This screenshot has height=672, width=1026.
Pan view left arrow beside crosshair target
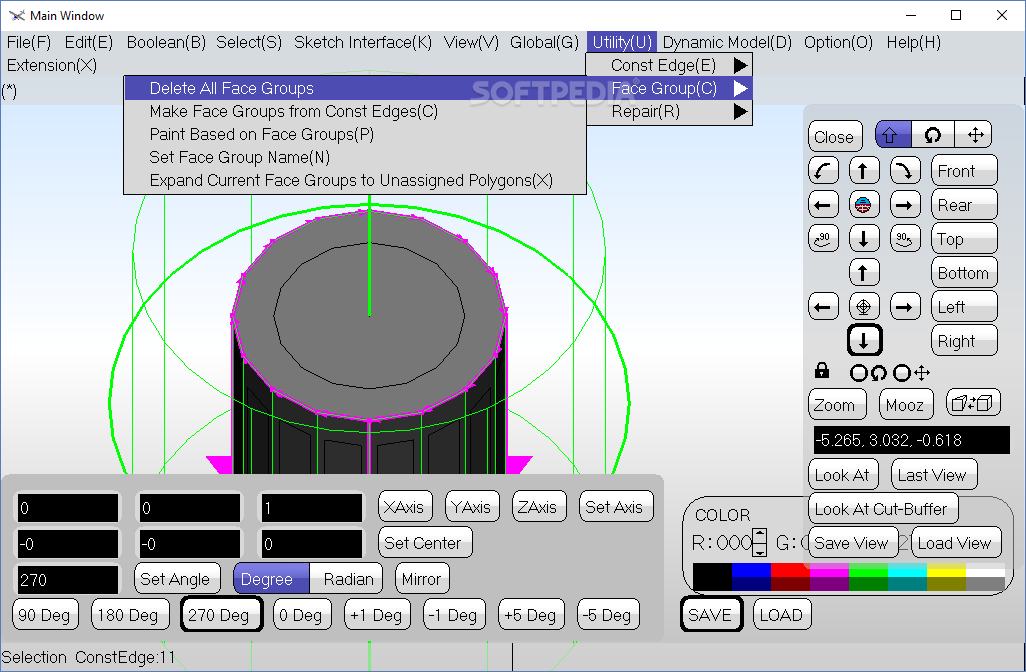coord(823,306)
